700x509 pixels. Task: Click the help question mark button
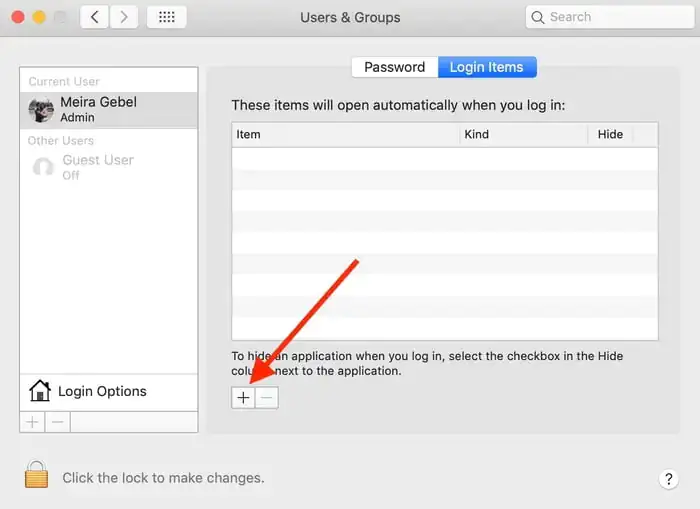pyautogui.click(x=669, y=479)
